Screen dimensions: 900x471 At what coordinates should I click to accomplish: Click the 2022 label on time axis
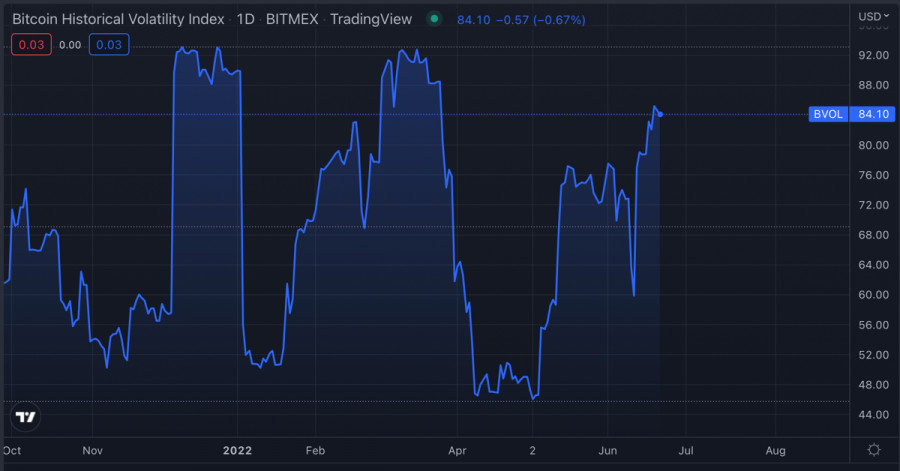(x=238, y=450)
